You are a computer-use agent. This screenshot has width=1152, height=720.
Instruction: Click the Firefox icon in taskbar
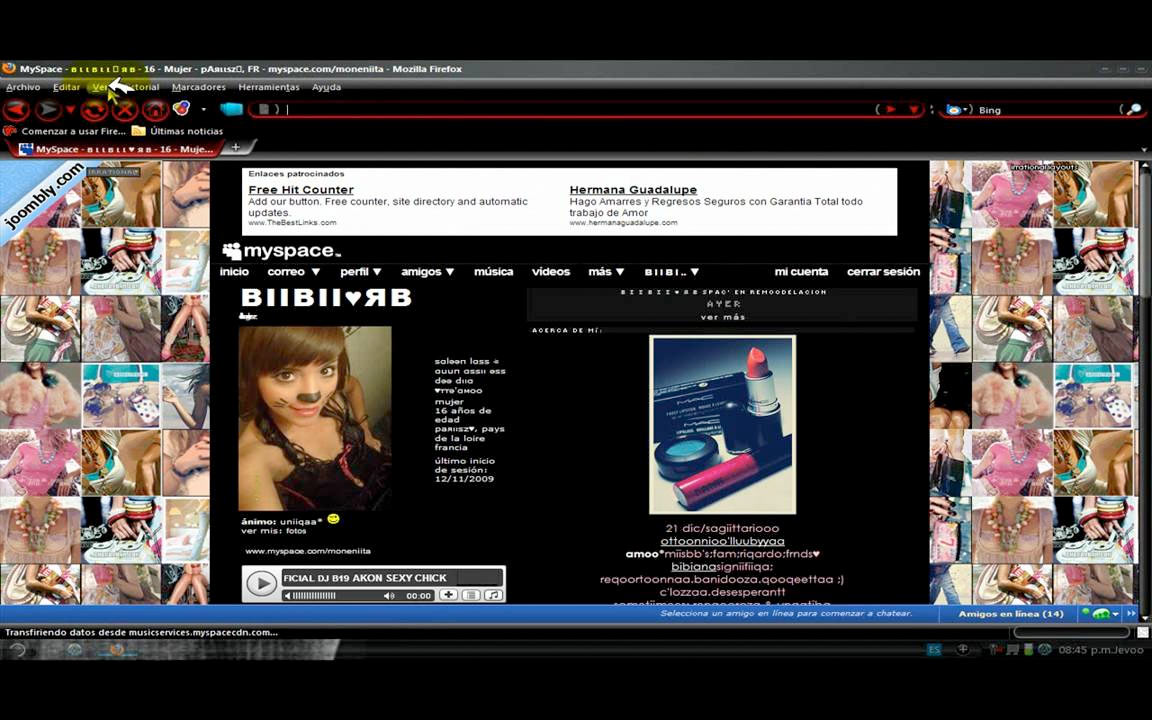116,649
